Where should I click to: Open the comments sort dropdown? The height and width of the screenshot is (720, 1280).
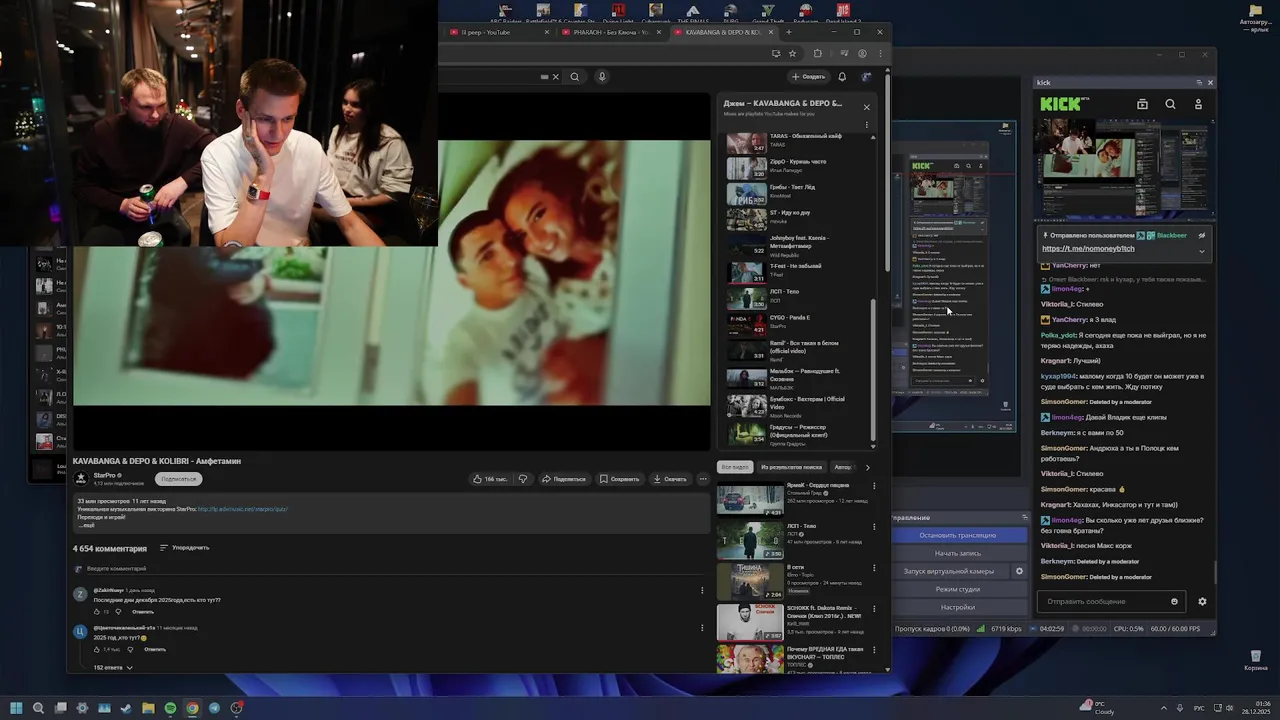[185, 548]
